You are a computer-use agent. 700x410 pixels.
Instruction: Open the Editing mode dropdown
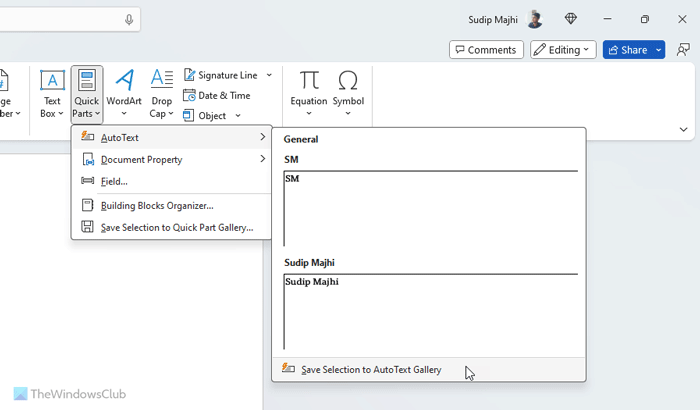coord(563,50)
